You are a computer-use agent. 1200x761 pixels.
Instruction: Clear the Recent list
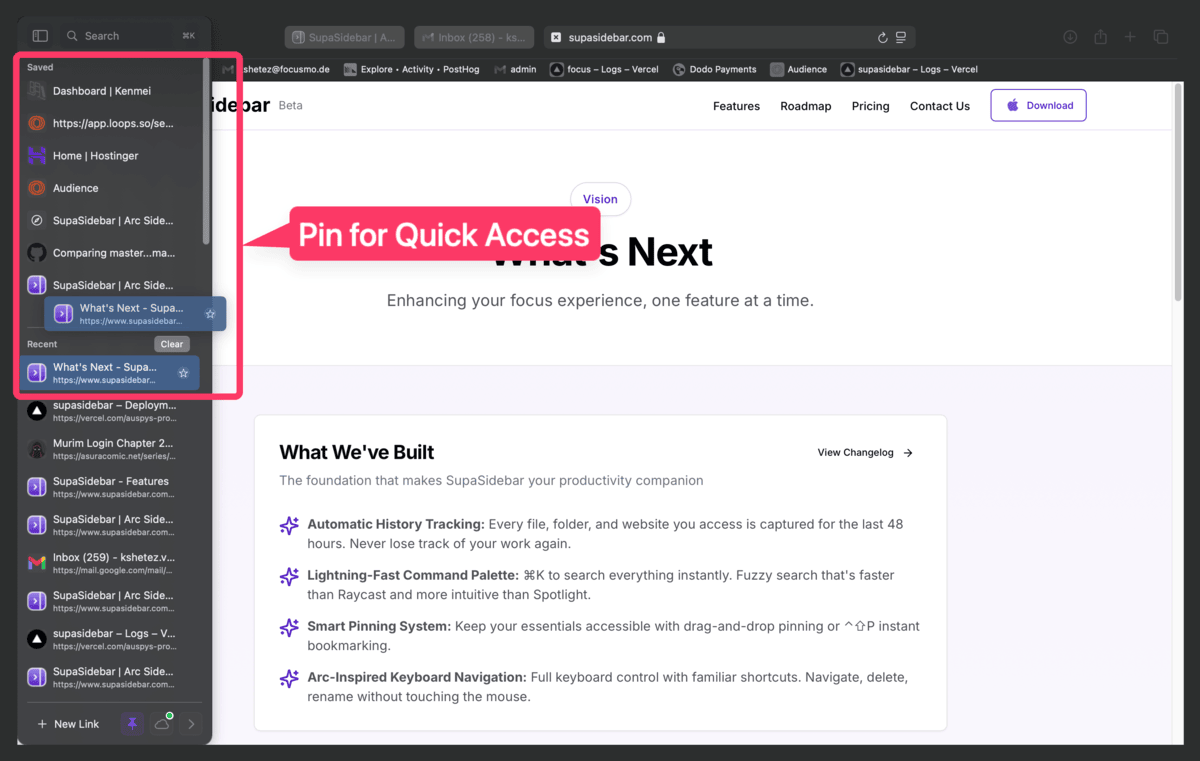tap(172, 344)
